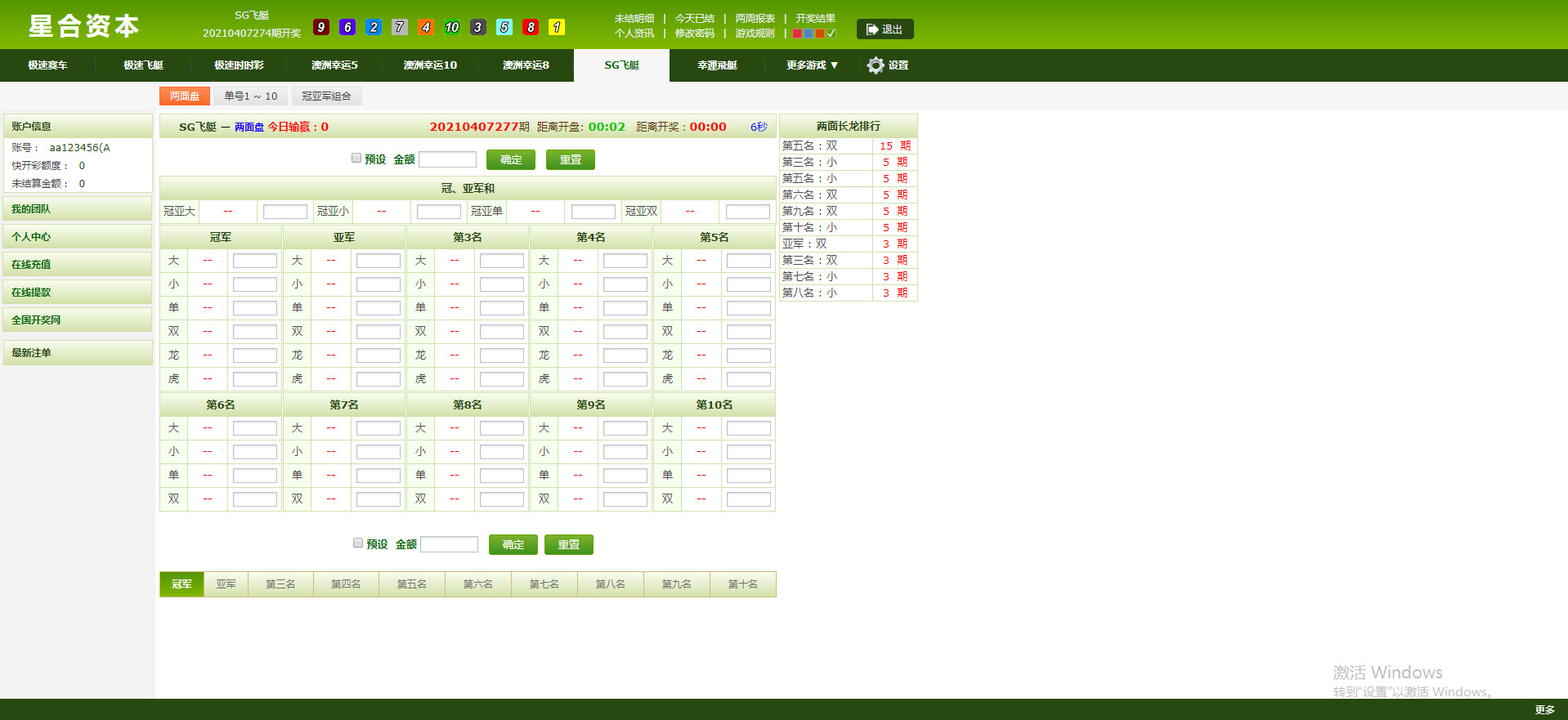
Task: Enable the top 预设 checkbox
Action: point(356,159)
